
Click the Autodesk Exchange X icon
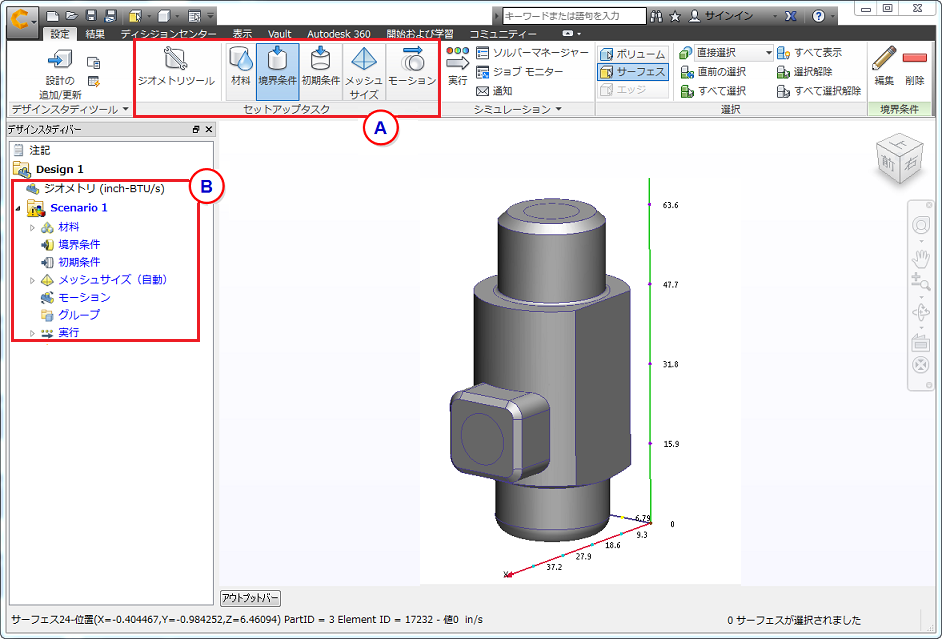click(791, 16)
